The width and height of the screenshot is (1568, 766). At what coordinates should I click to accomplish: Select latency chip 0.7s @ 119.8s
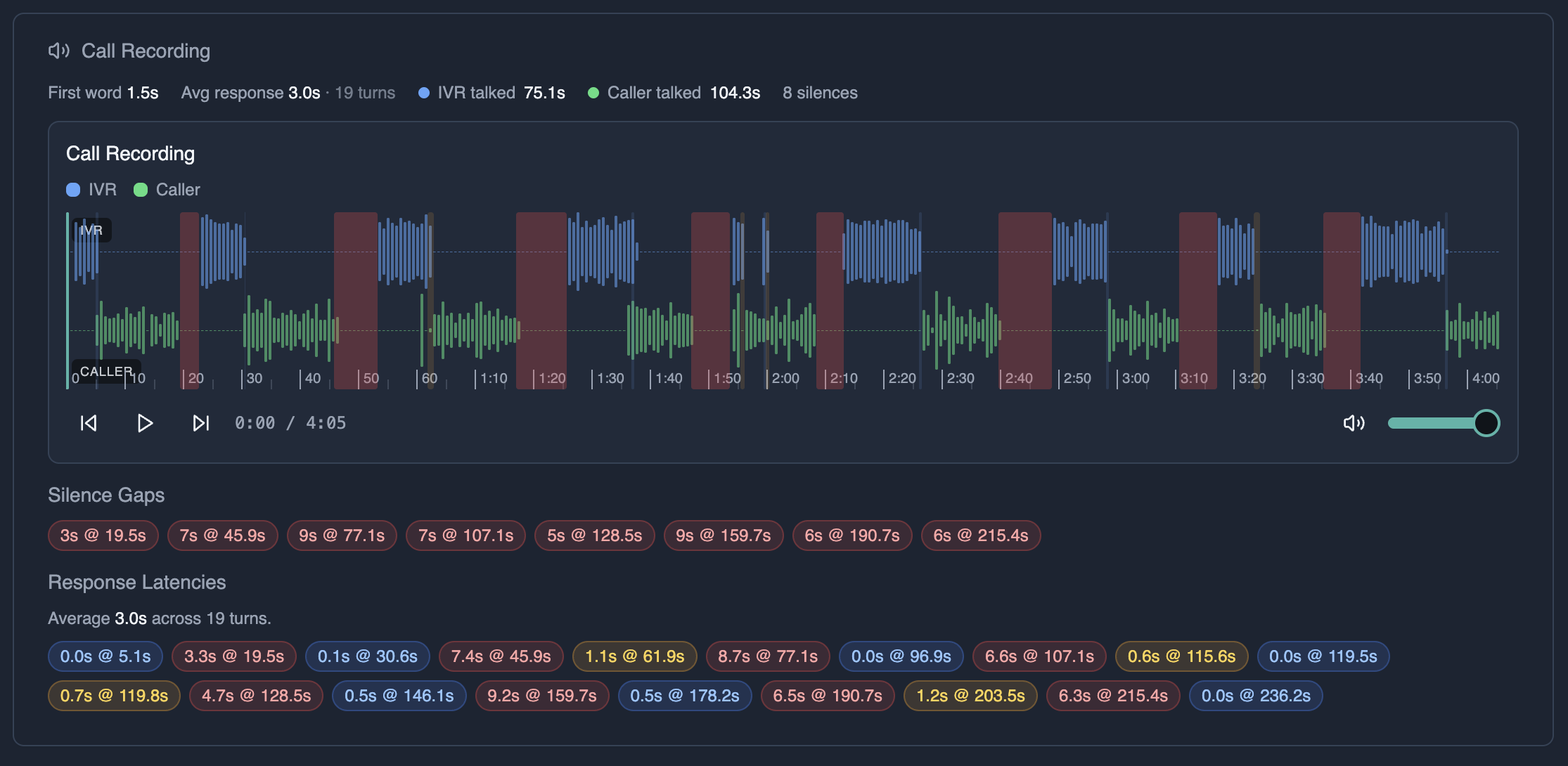point(114,696)
